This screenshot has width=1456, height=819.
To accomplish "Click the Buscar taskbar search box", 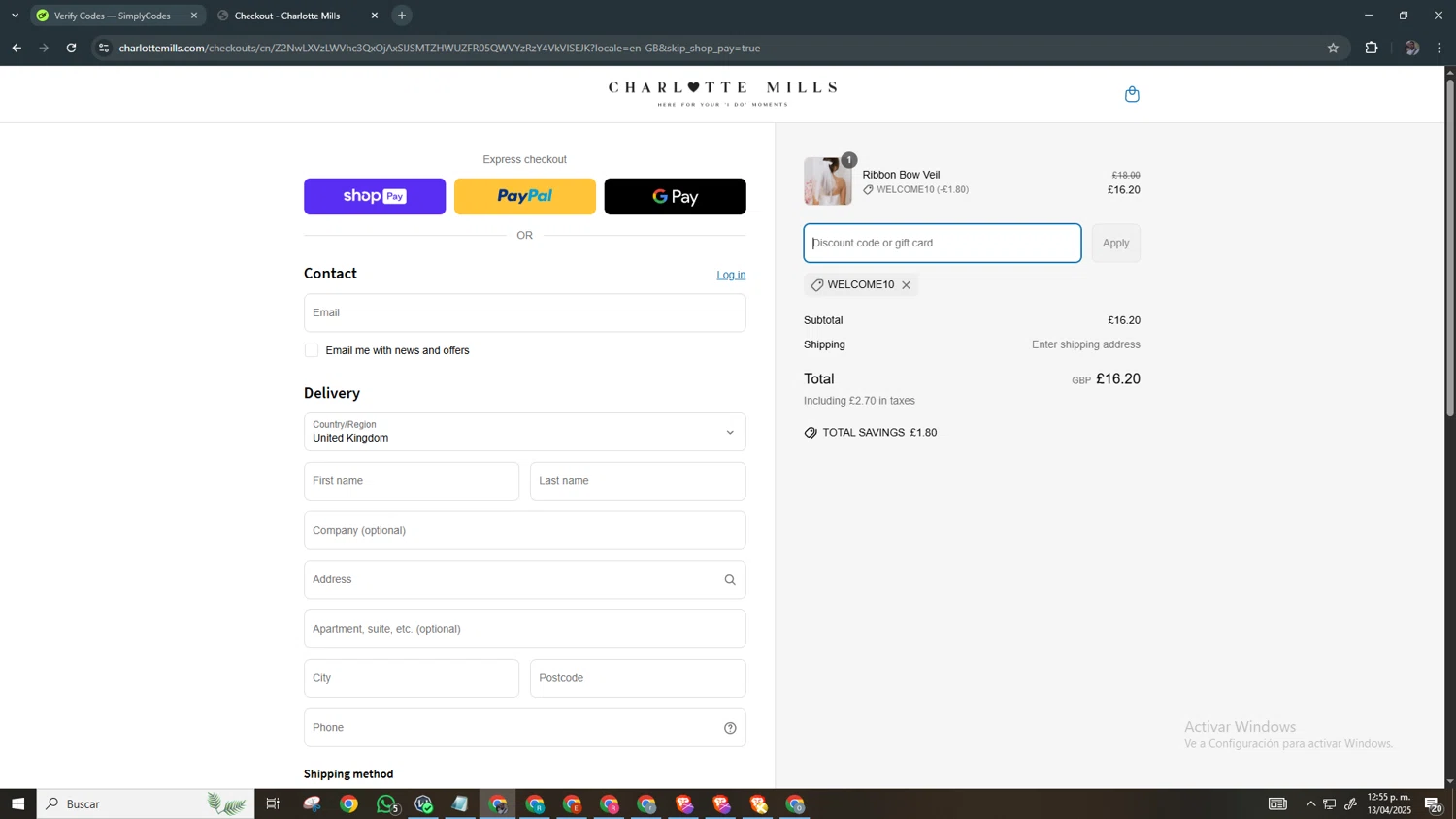I will click(x=146, y=803).
